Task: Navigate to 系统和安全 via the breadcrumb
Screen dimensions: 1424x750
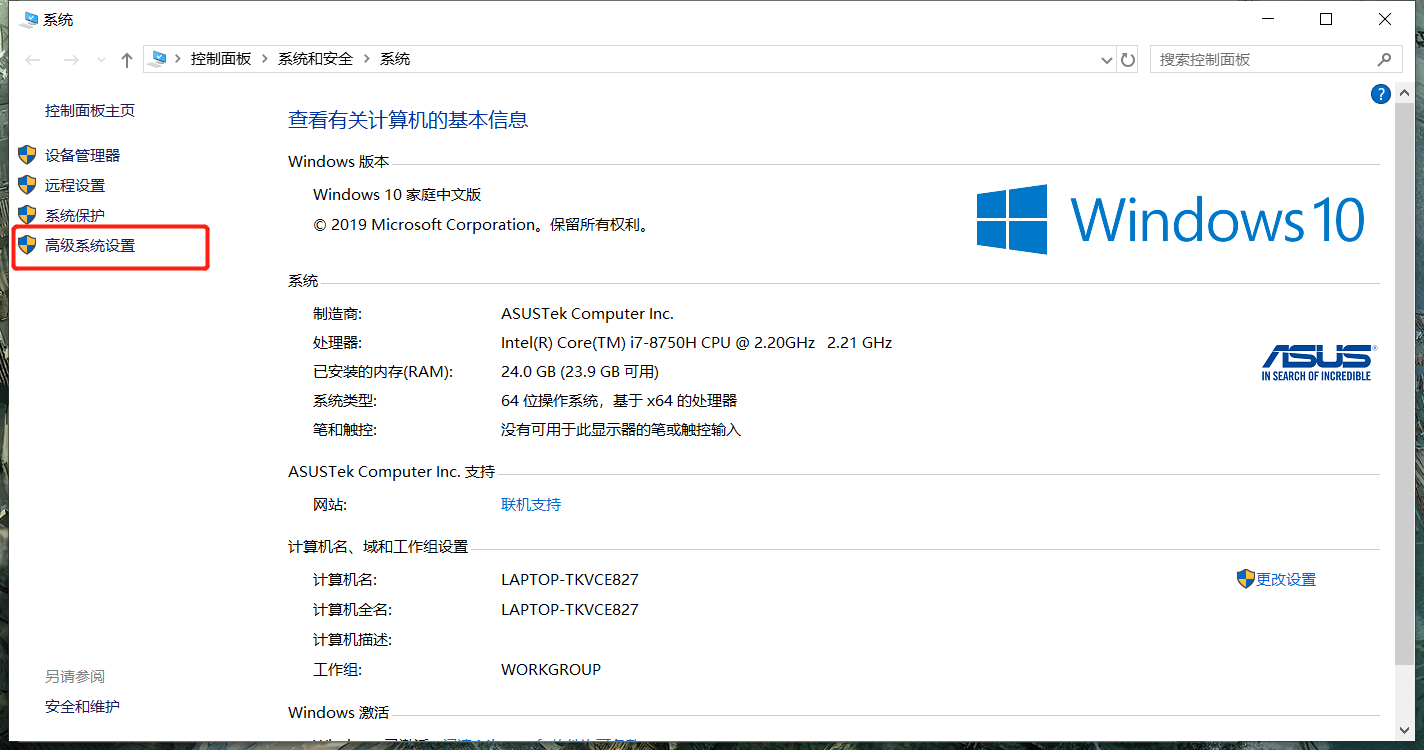Action: click(x=315, y=58)
